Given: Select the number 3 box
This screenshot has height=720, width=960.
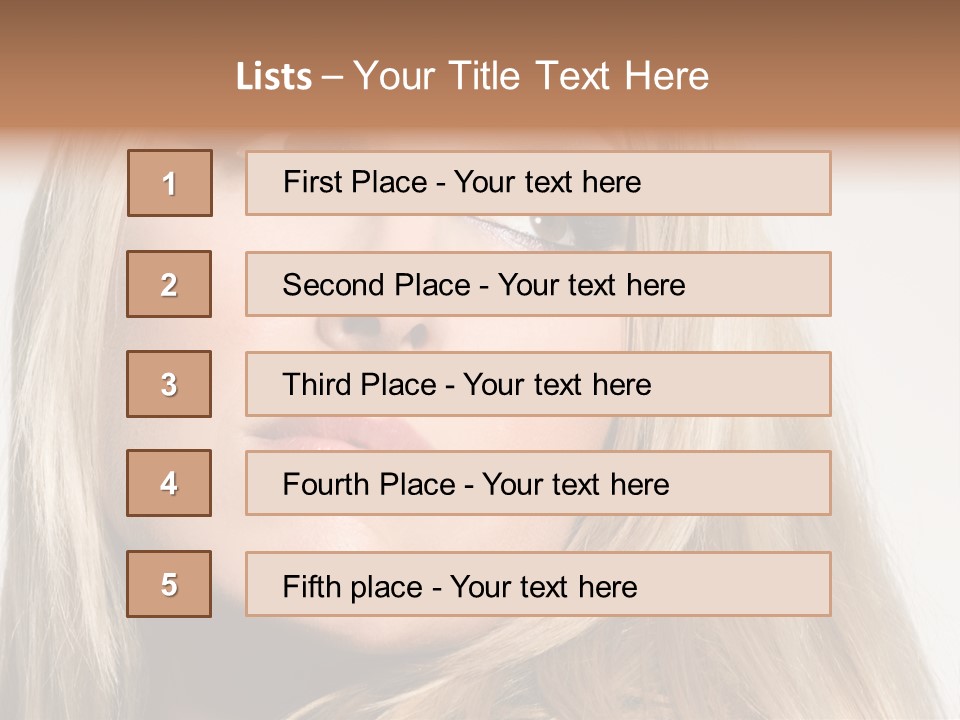Looking at the screenshot, I should [169, 384].
